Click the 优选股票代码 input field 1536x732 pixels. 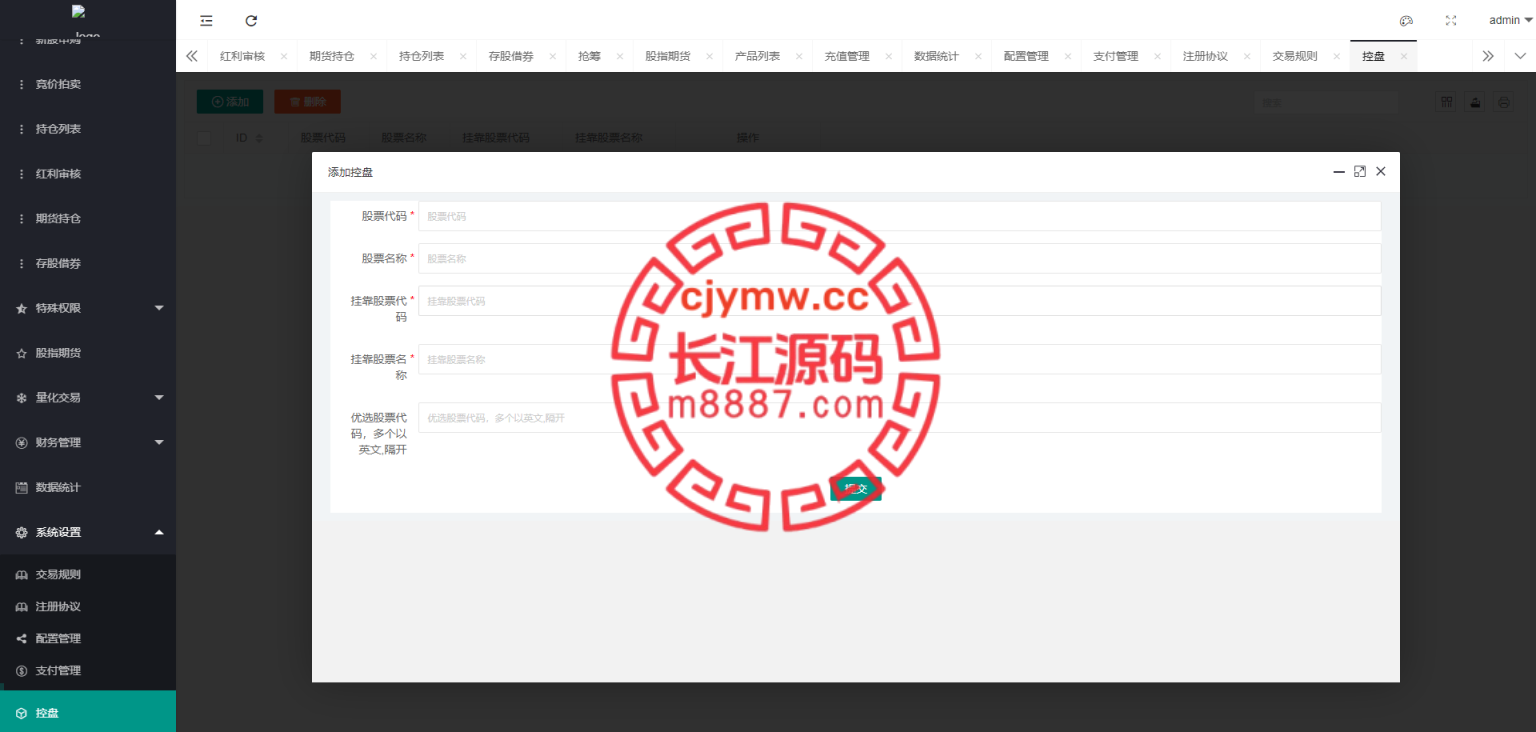(x=899, y=418)
